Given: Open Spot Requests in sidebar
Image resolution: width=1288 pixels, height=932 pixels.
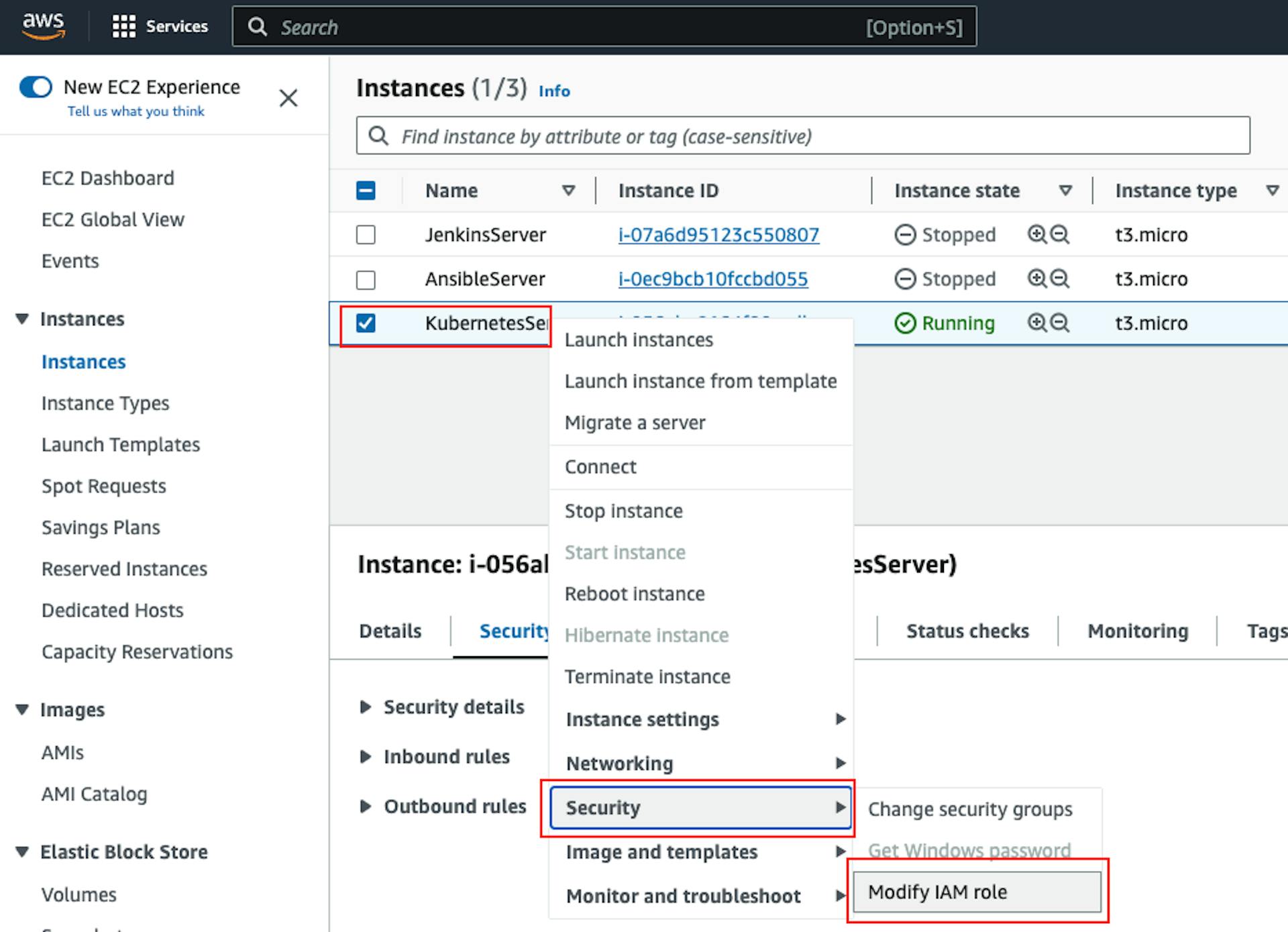Looking at the screenshot, I should tap(104, 486).
